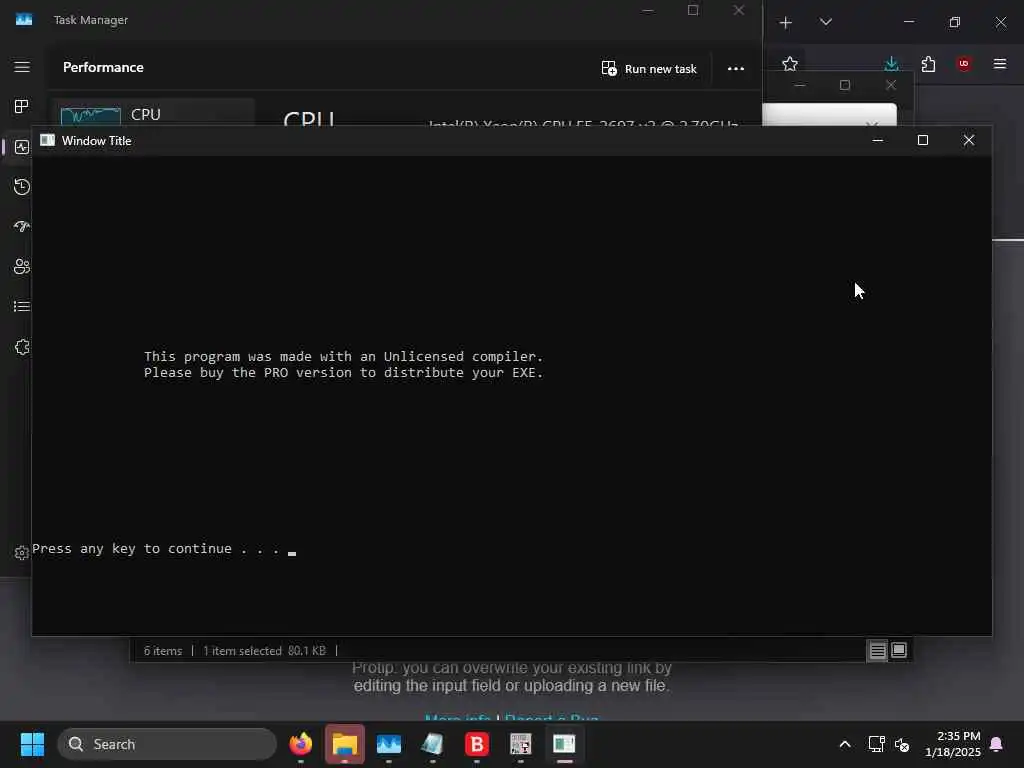Open pixelated icon app on taskbar
The height and width of the screenshot is (768, 1024).
[520, 744]
